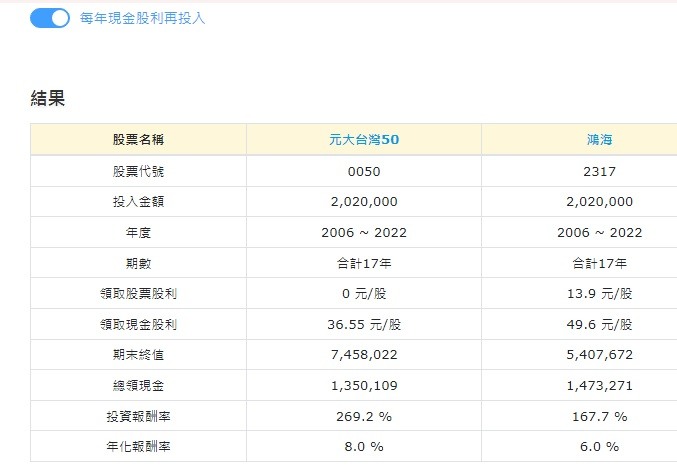The width and height of the screenshot is (677, 466).
Task: Toggle the 每年現金股利再投入 switch
Action: 50,18
